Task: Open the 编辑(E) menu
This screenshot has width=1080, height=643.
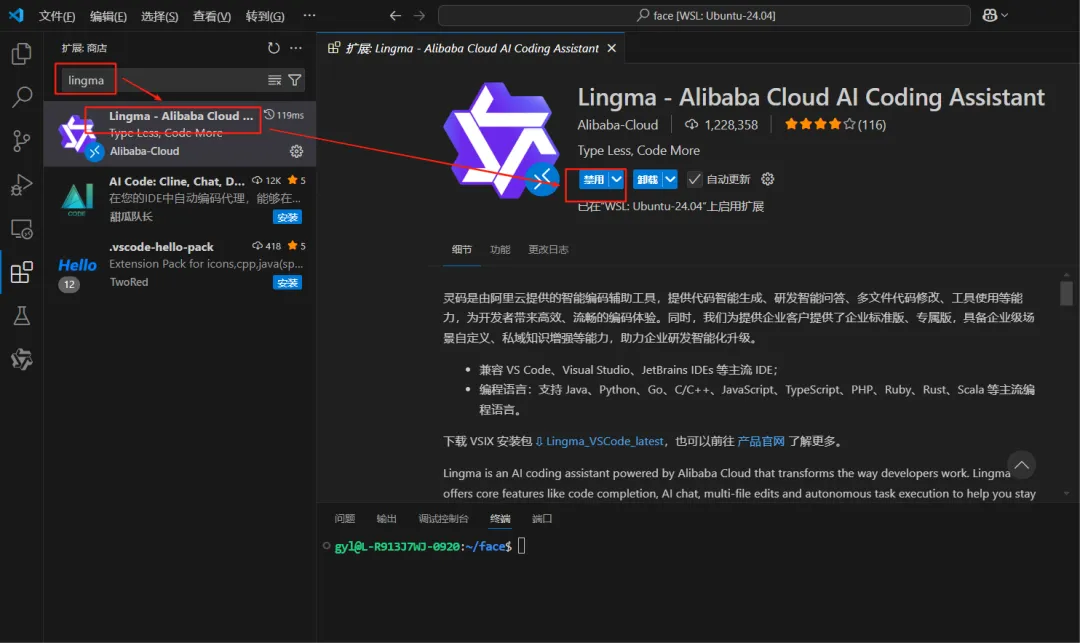Action: click(108, 16)
